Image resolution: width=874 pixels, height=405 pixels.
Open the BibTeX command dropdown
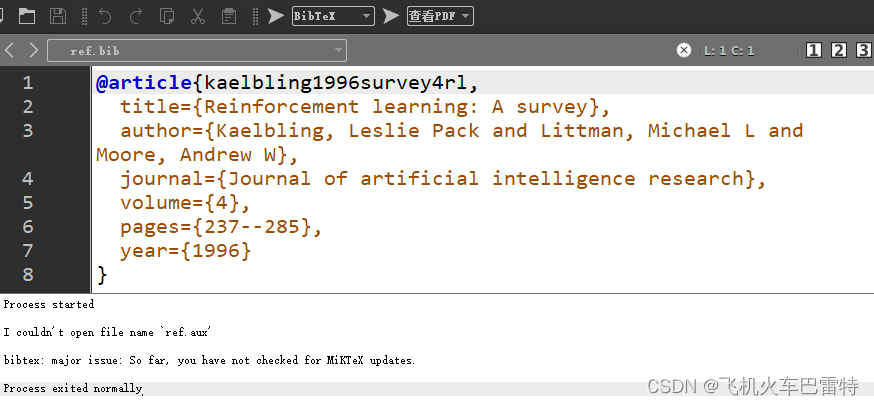(366, 16)
